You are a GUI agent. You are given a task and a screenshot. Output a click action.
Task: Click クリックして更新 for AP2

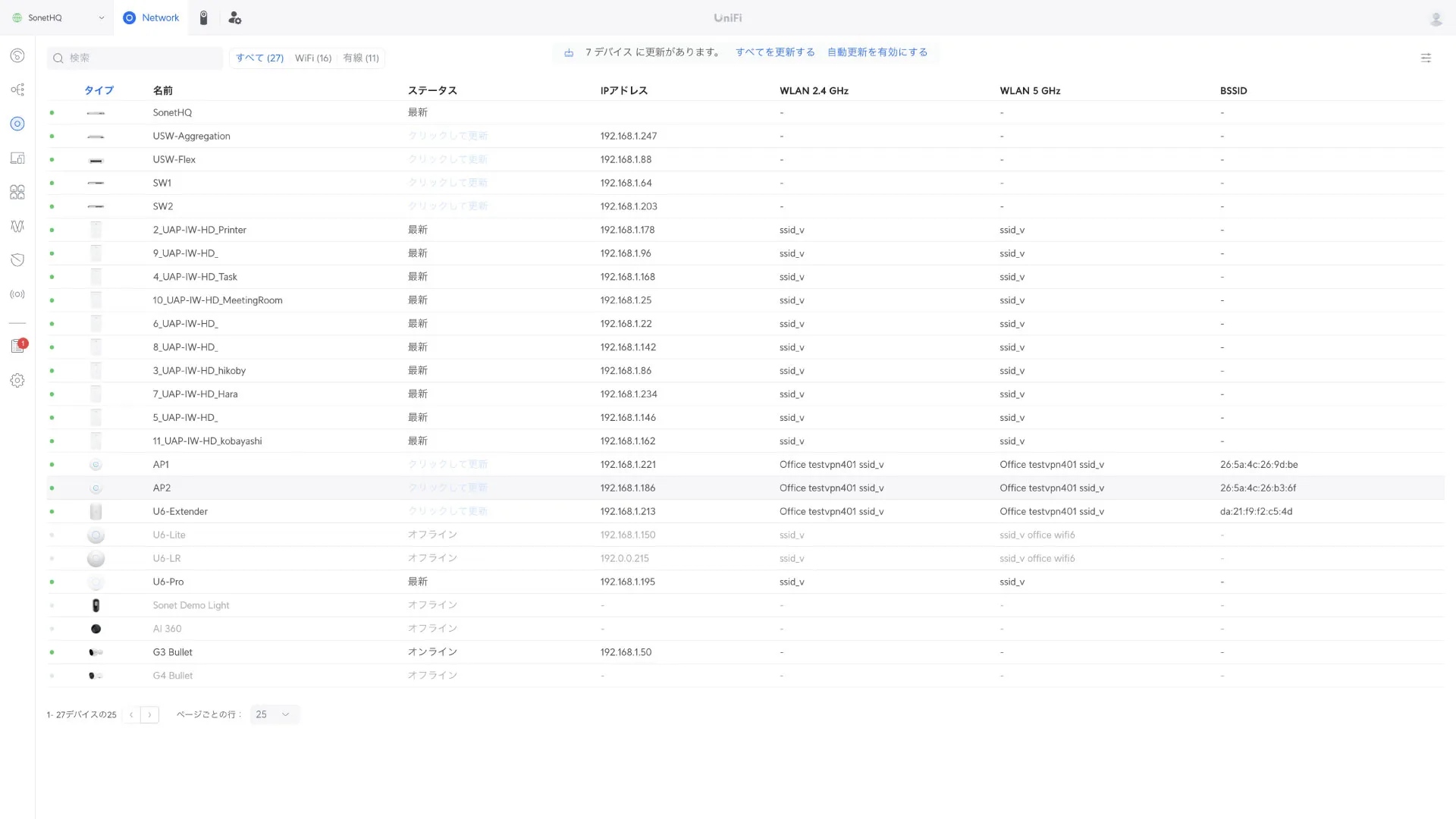point(447,488)
